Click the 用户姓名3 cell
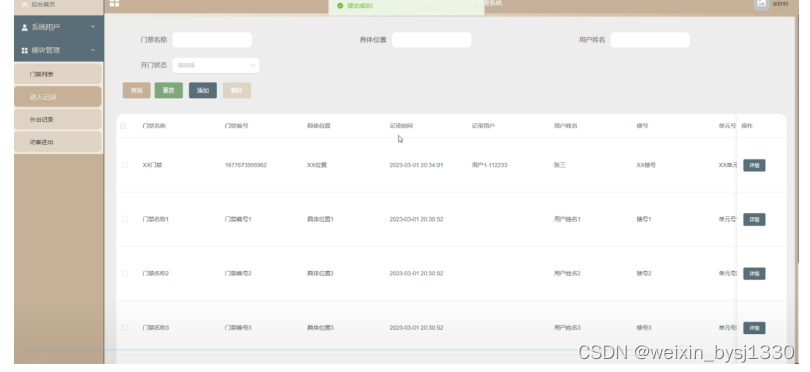Image resolution: width=810 pixels, height=372 pixels. [567, 328]
